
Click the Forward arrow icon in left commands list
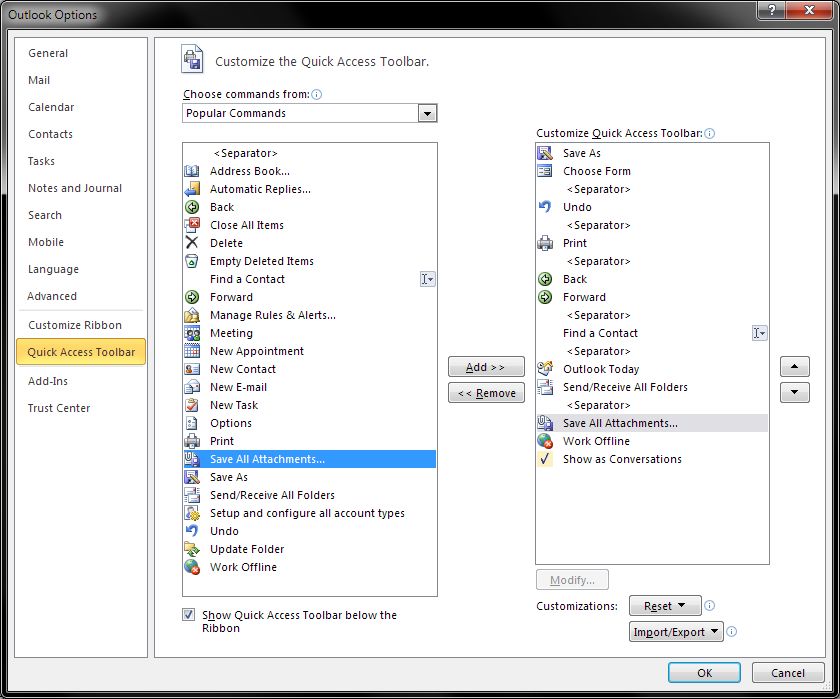(192, 297)
